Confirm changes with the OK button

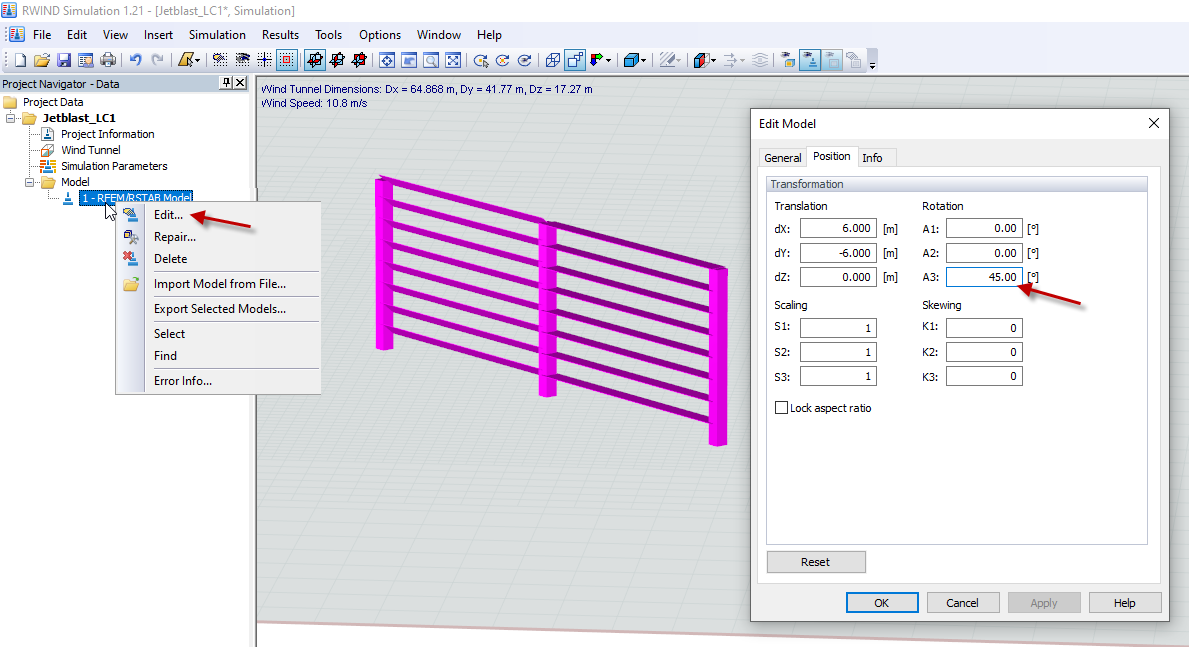(x=881, y=602)
